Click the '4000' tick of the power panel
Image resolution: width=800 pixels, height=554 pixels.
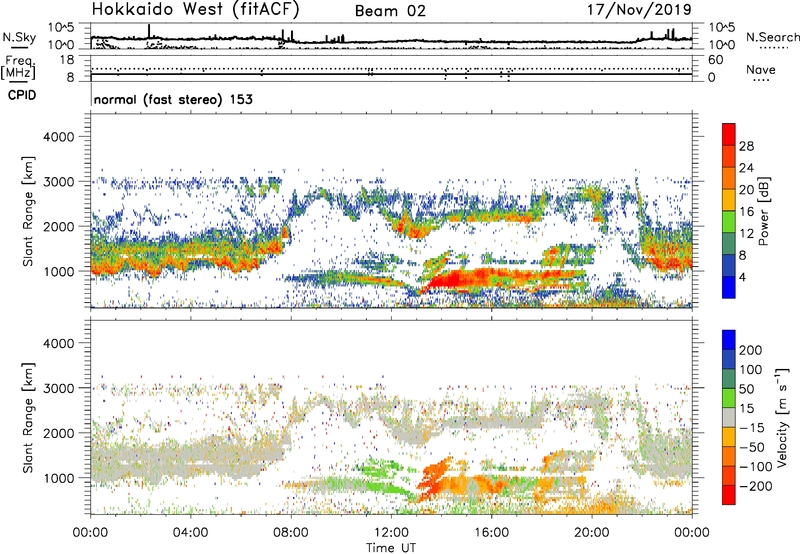59,137
